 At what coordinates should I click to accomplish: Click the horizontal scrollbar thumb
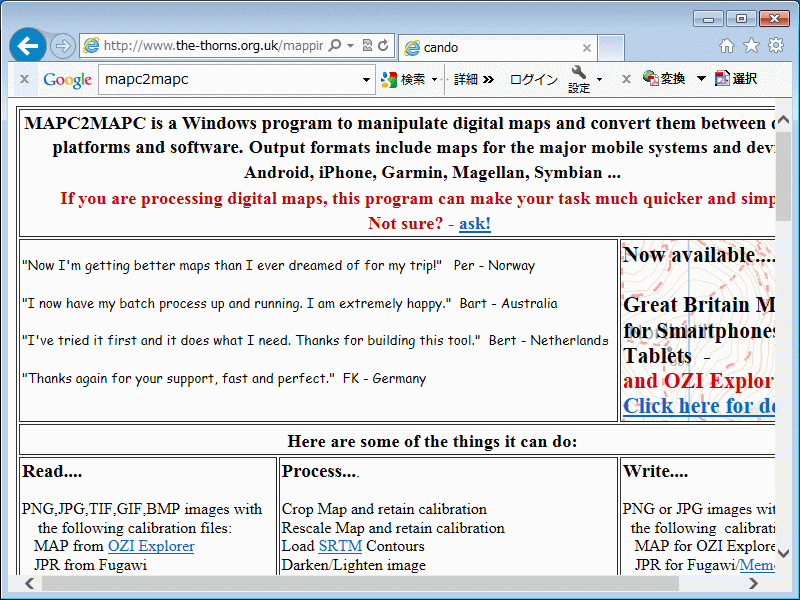(x=360, y=583)
